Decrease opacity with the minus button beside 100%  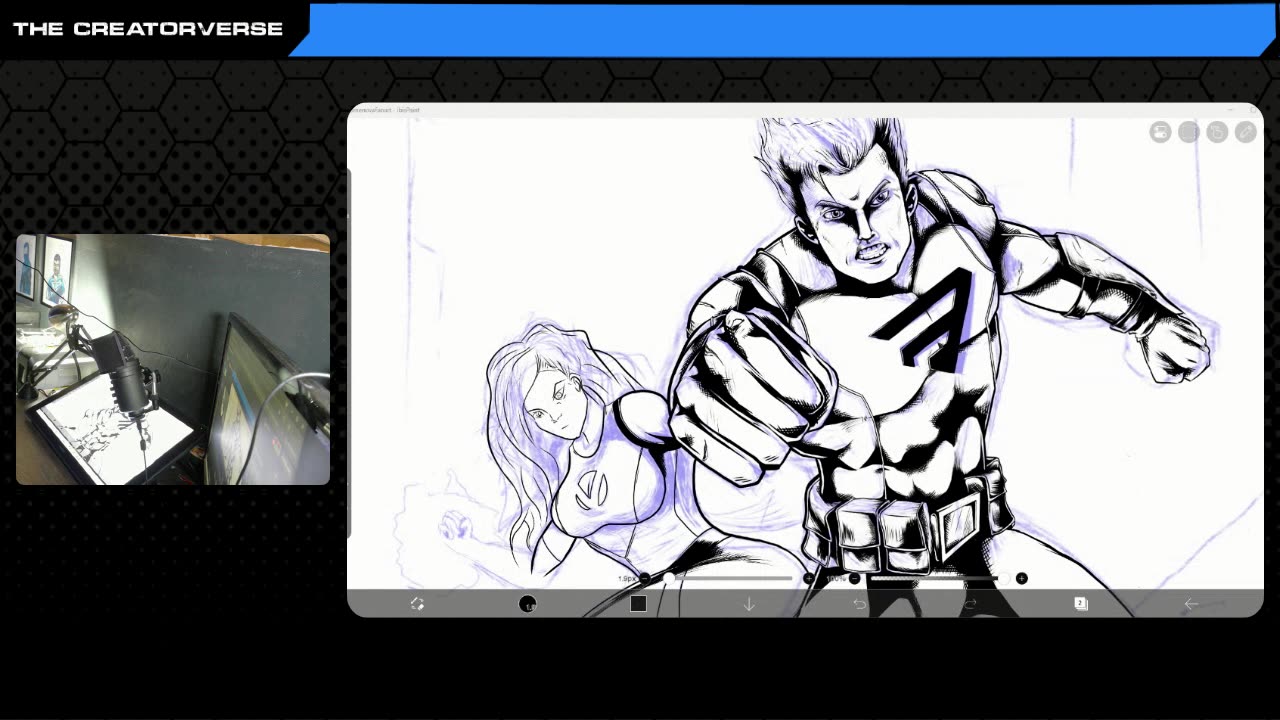point(854,578)
